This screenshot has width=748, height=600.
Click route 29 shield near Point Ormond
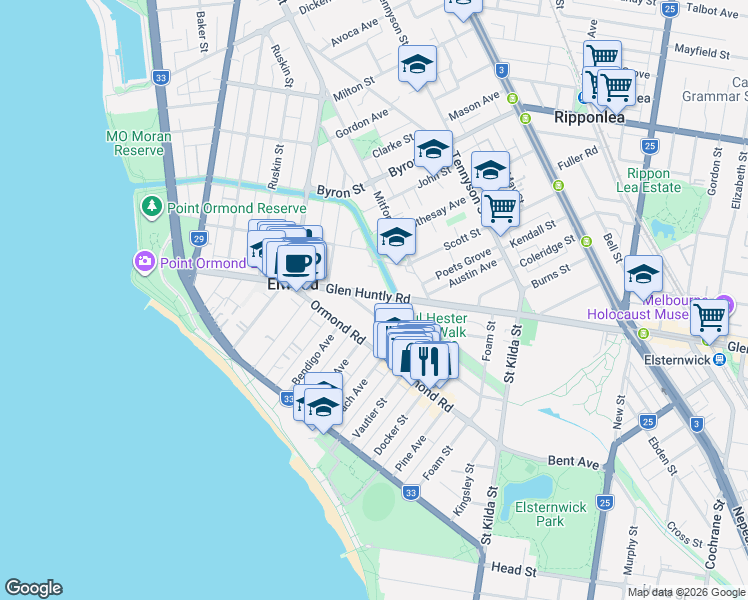[198, 238]
